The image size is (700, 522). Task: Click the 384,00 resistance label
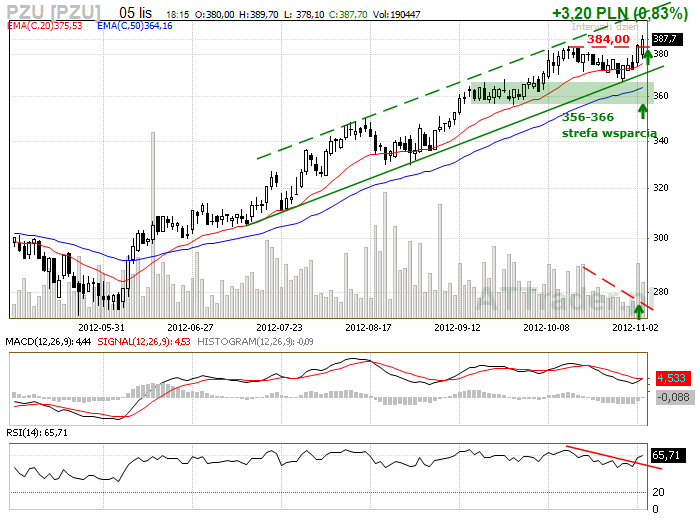pyautogui.click(x=608, y=39)
